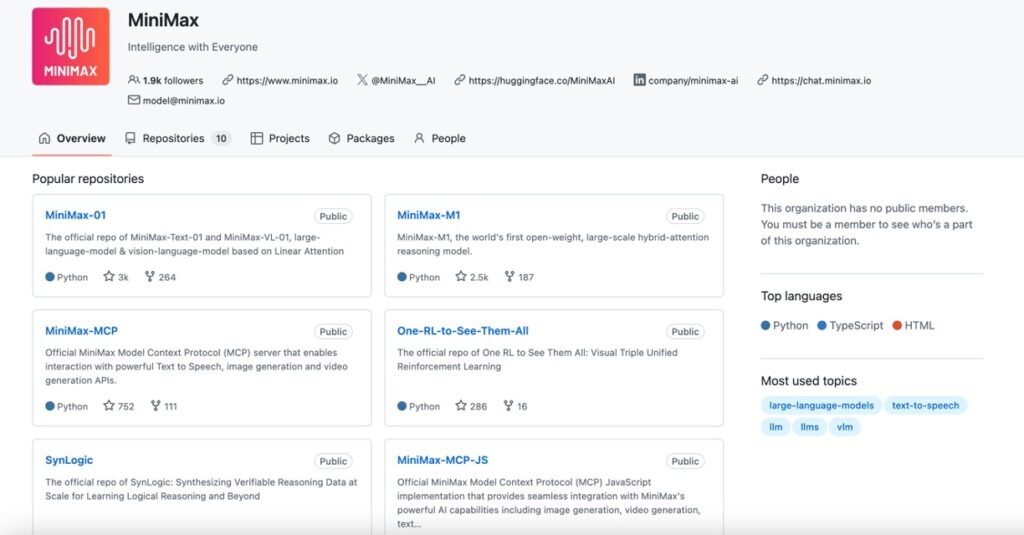Open the SynLogic repository link
This screenshot has height=535, width=1024.
69,460
